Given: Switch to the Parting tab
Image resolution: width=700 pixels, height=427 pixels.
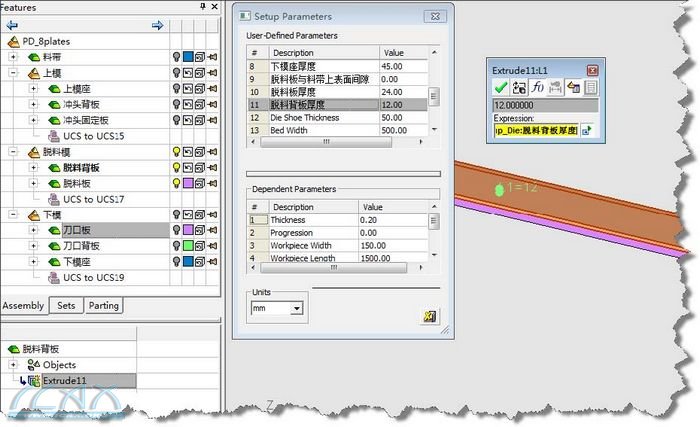Looking at the screenshot, I should [x=104, y=306].
